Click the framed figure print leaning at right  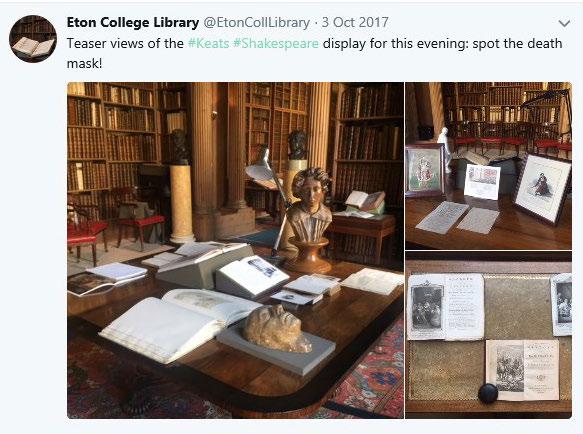coord(542,188)
